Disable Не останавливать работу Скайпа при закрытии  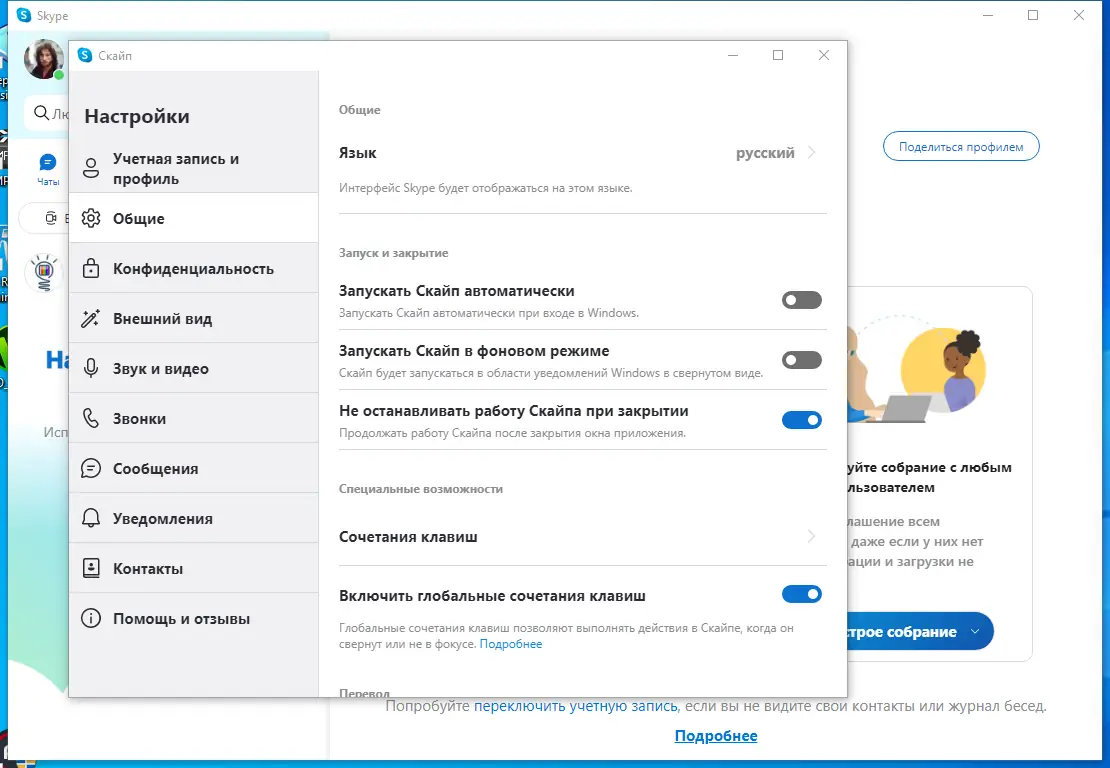(801, 420)
